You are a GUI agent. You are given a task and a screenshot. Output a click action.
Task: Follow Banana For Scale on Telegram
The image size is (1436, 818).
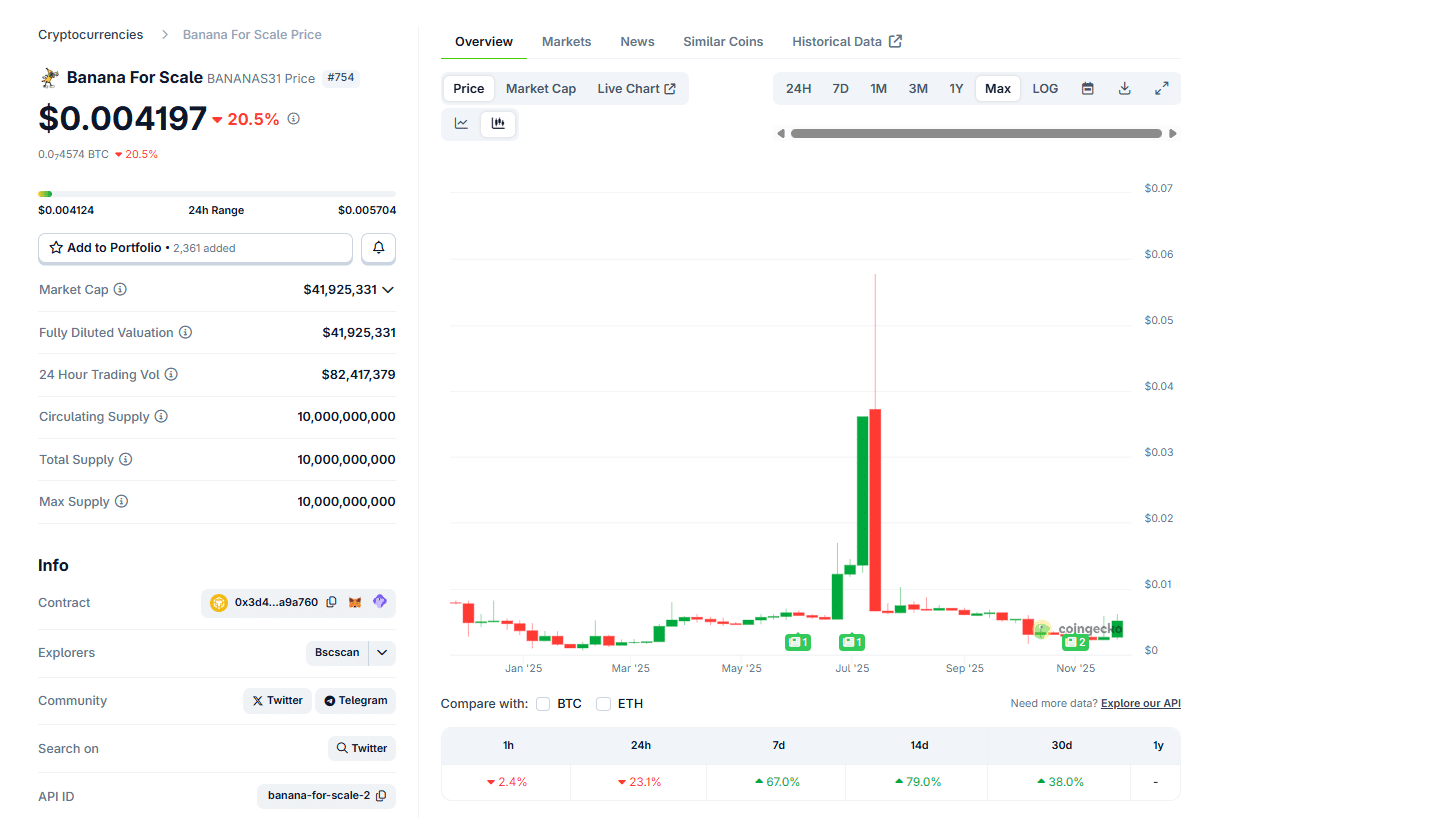355,700
